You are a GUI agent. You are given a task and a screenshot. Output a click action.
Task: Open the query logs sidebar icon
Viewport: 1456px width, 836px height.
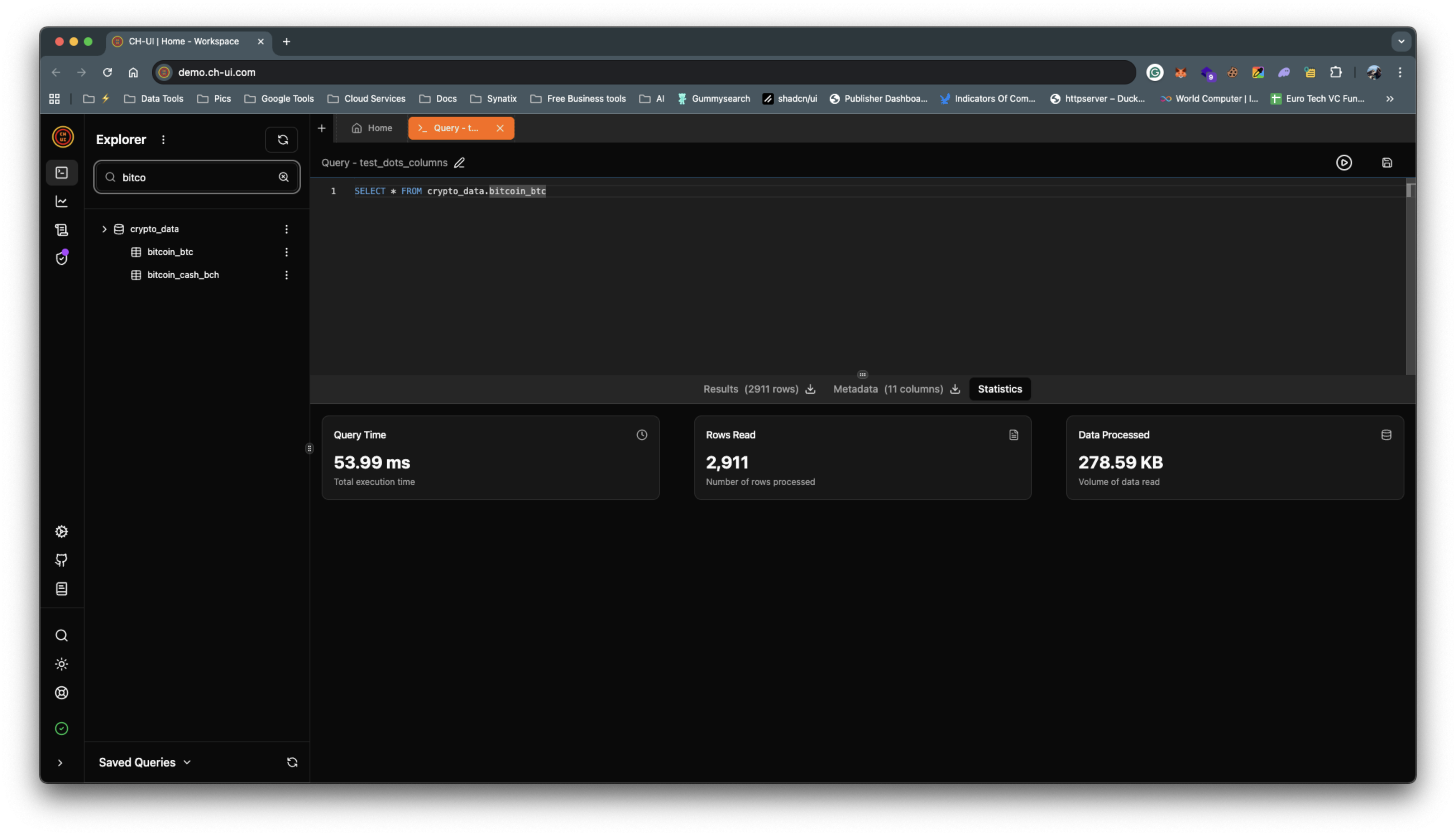[61, 230]
